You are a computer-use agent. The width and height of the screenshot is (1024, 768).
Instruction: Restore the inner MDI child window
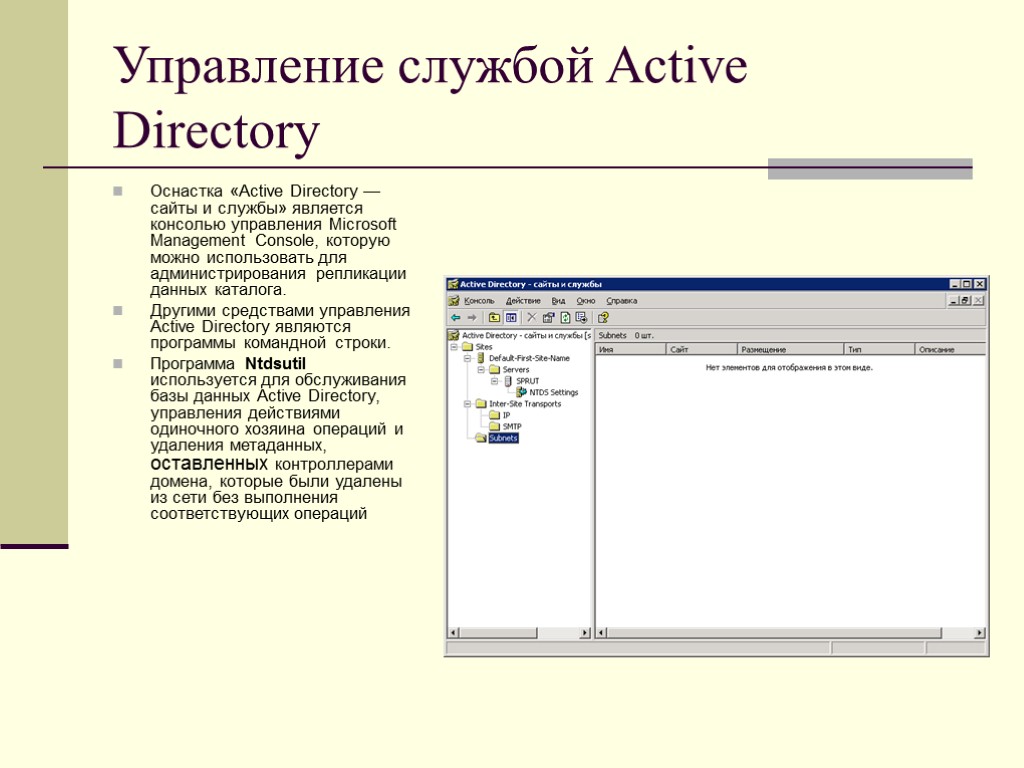point(965,300)
